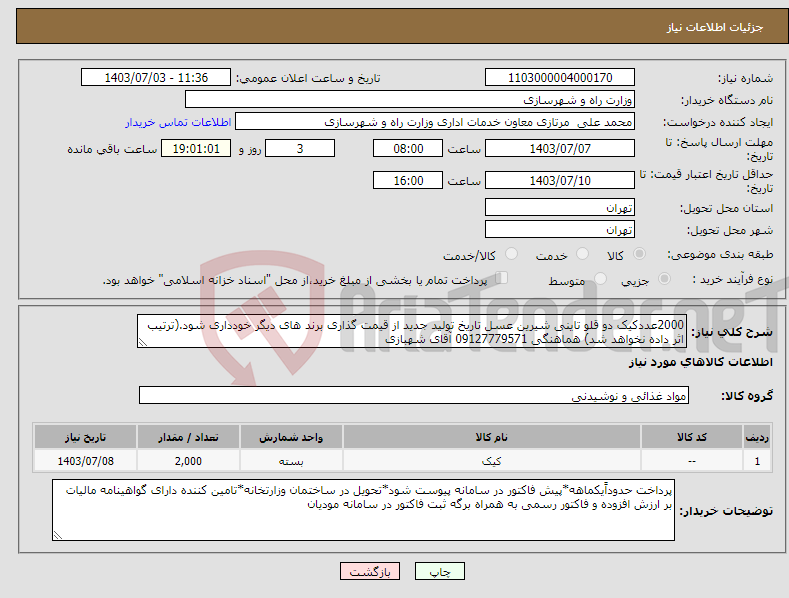Click the نام کالا column header

tap(492, 437)
